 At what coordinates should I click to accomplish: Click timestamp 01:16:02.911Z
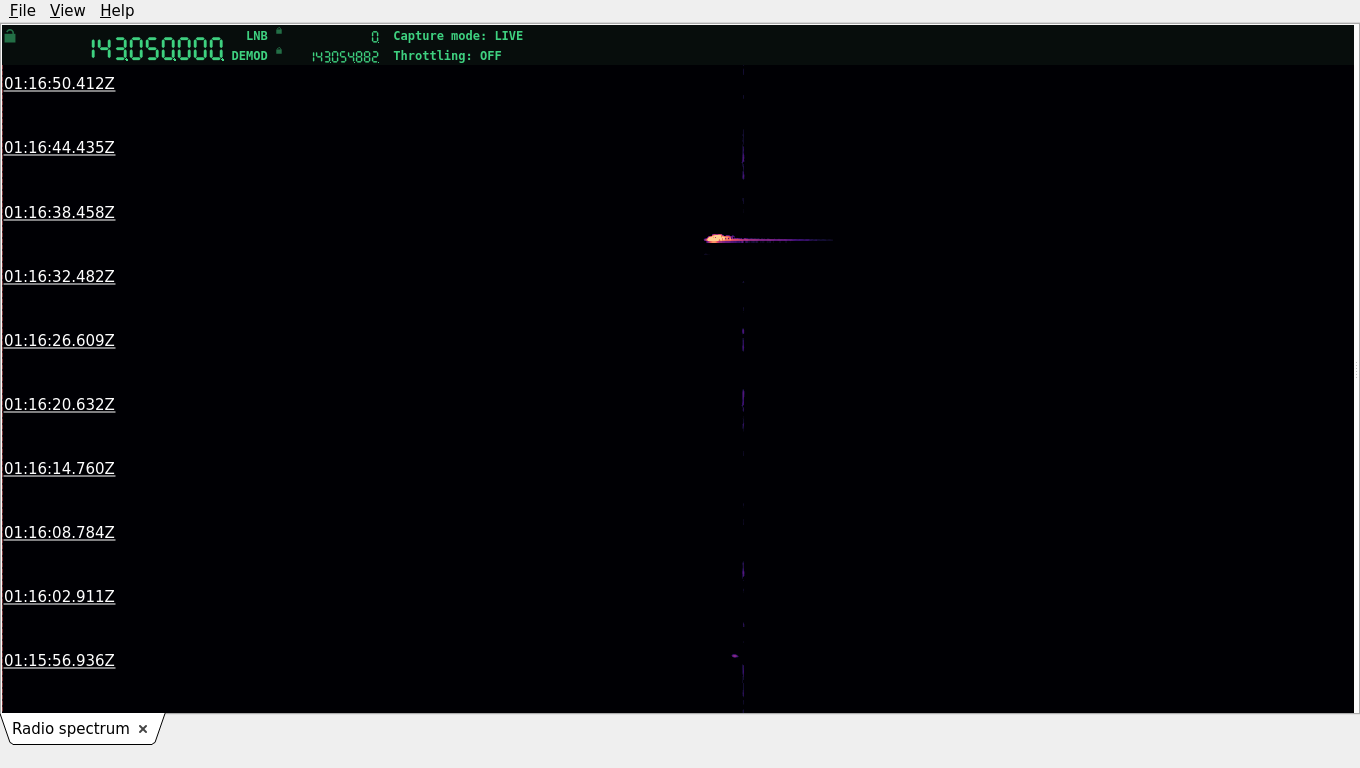[x=60, y=596]
